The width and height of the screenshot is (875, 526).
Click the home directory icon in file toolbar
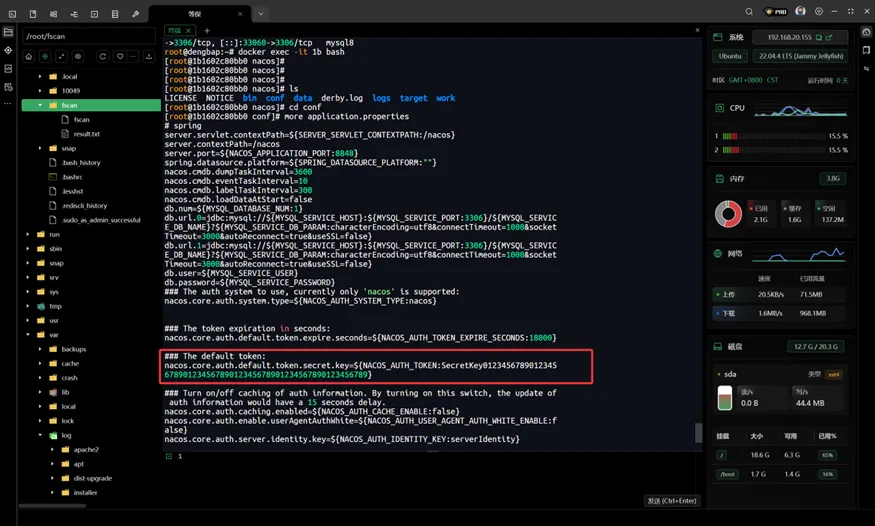pyautogui.click(x=30, y=56)
